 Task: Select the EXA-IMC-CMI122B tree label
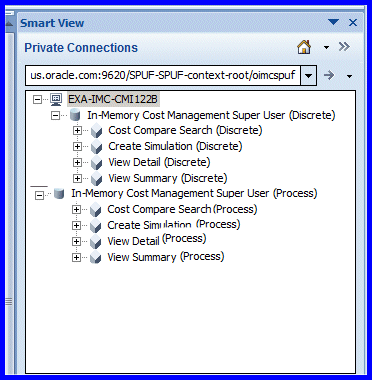tap(113, 99)
